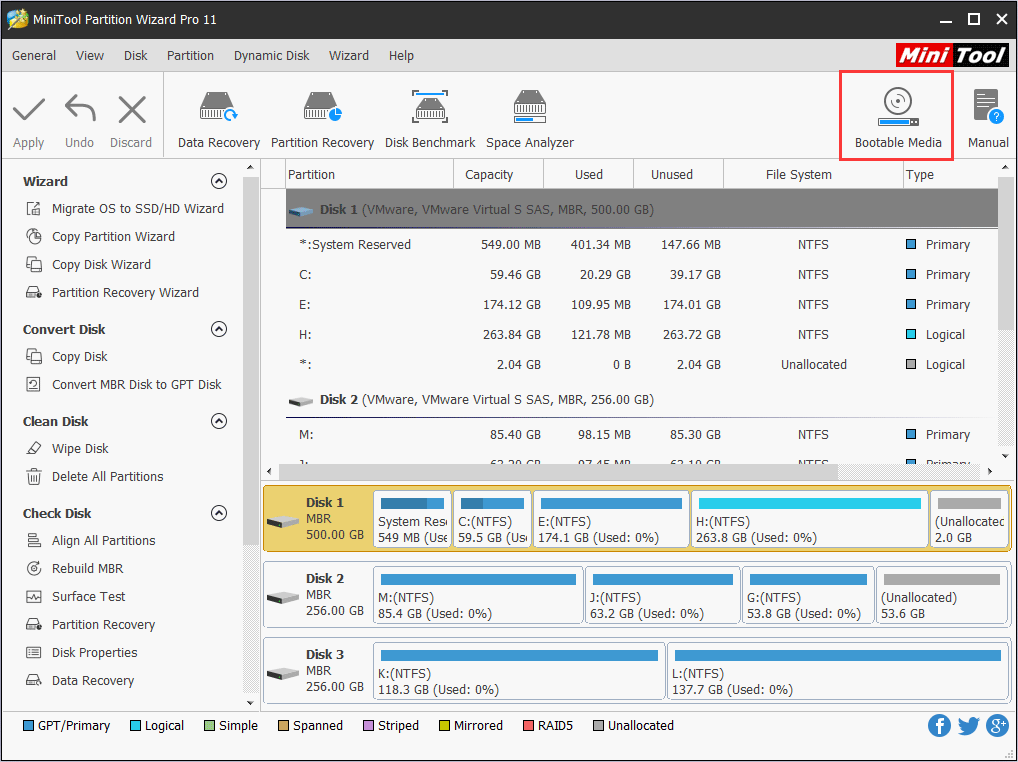Click the sidebar scroll down arrow
This screenshot has width=1018, height=762.
(250, 702)
